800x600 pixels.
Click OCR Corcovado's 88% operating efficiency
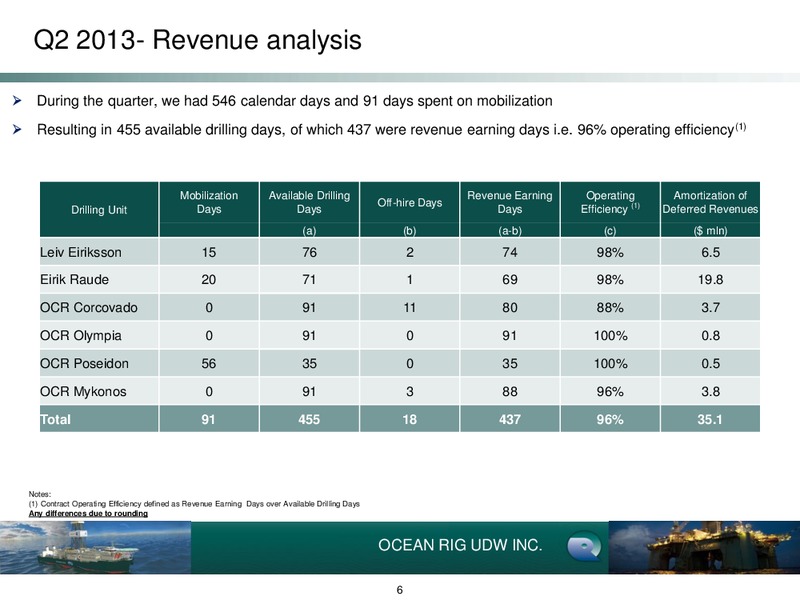pyautogui.click(x=610, y=308)
